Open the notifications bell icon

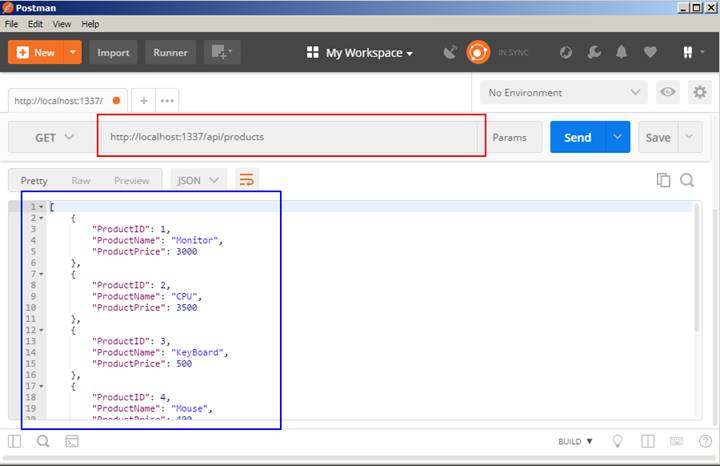tap(622, 52)
